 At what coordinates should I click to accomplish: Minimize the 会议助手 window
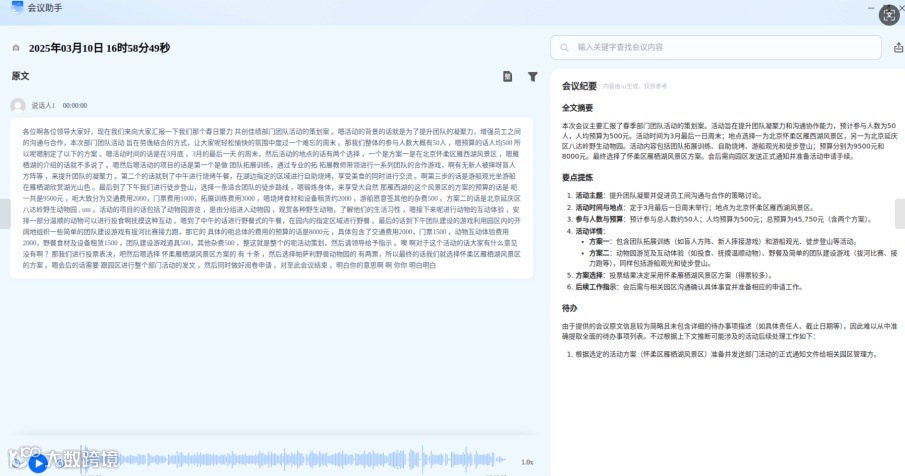click(871, 8)
